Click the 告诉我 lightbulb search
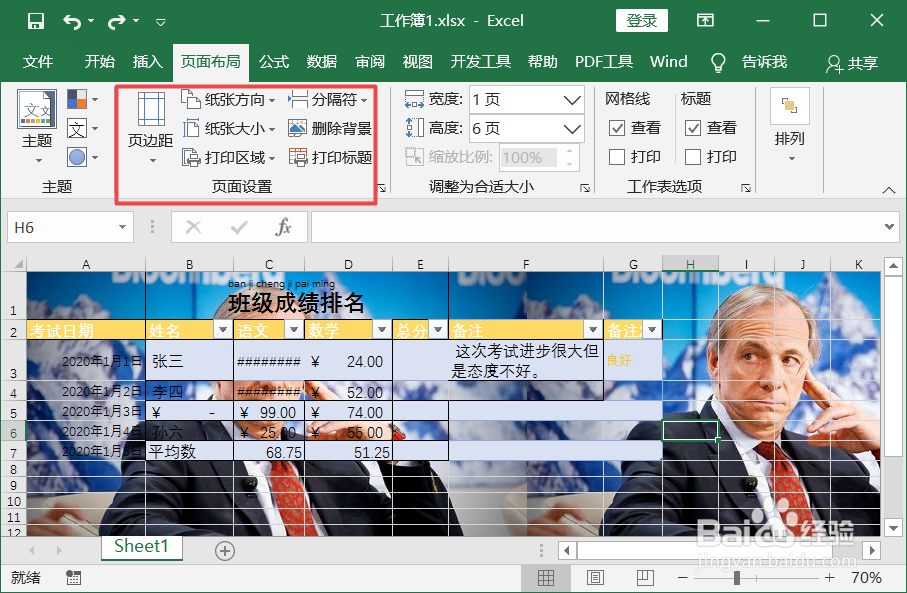This screenshot has width=907, height=593. (x=749, y=62)
